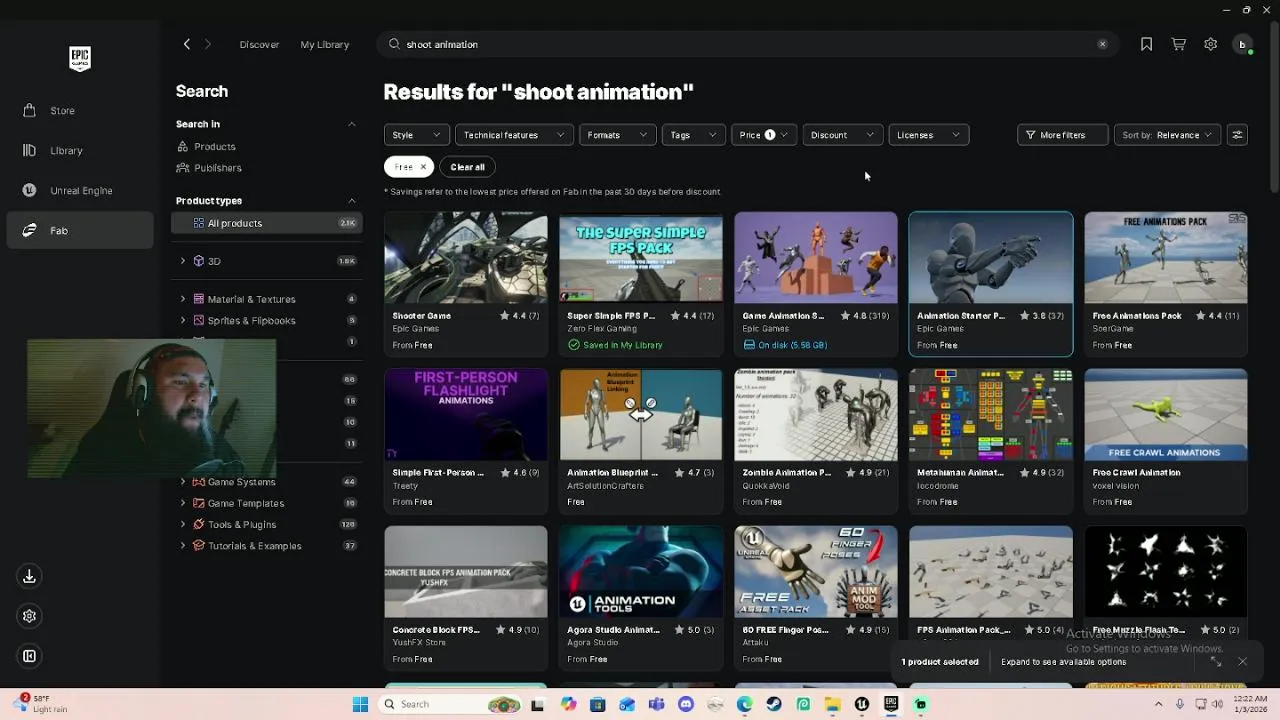Screen dimensions: 1280x720
Task: Expand the Game Templates category
Action: coord(182,503)
